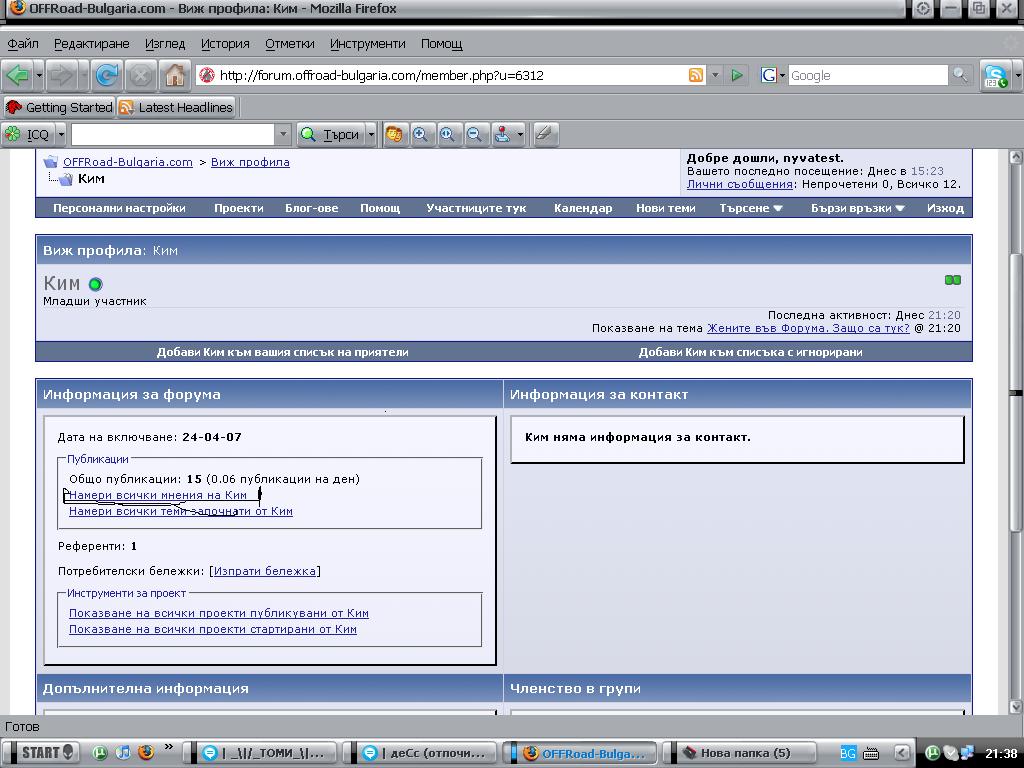
Task: Click Изход to log out
Action: (945, 208)
